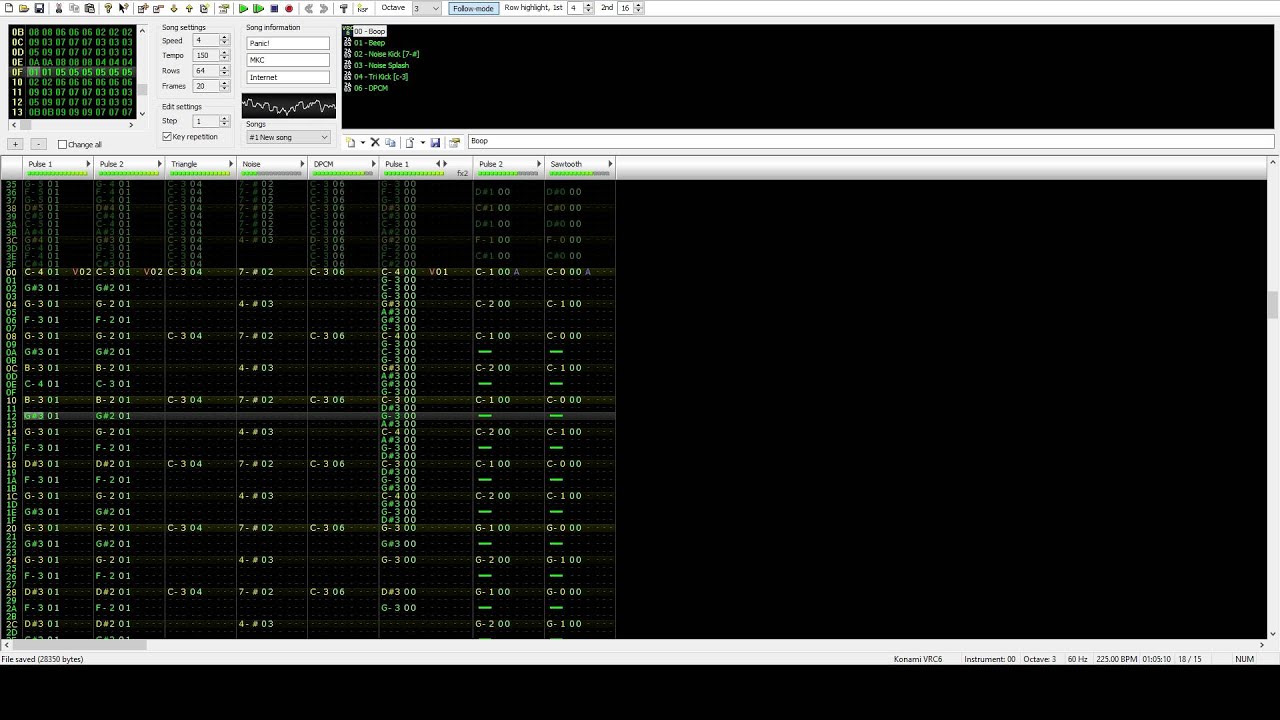The width and height of the screenshot is (1280, 720).
Task: Adjust the Tempo spinner arrows
Action: click(224, 56)
